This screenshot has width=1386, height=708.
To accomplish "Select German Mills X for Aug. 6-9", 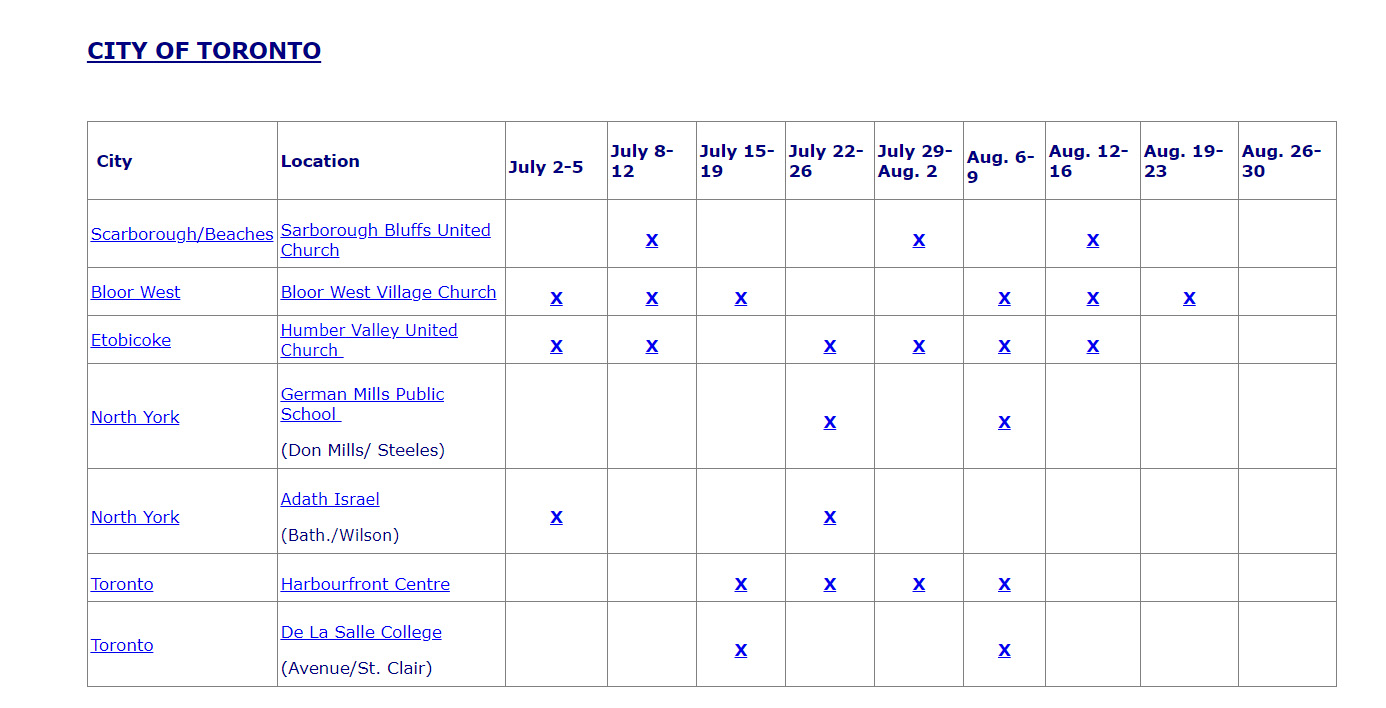I will (1004, 422).
